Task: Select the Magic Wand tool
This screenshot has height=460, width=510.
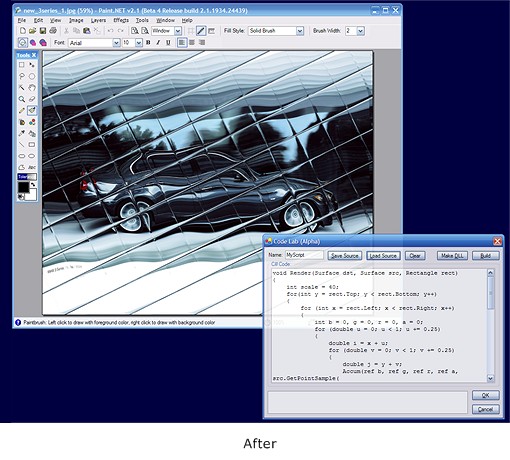Action: 22,88
